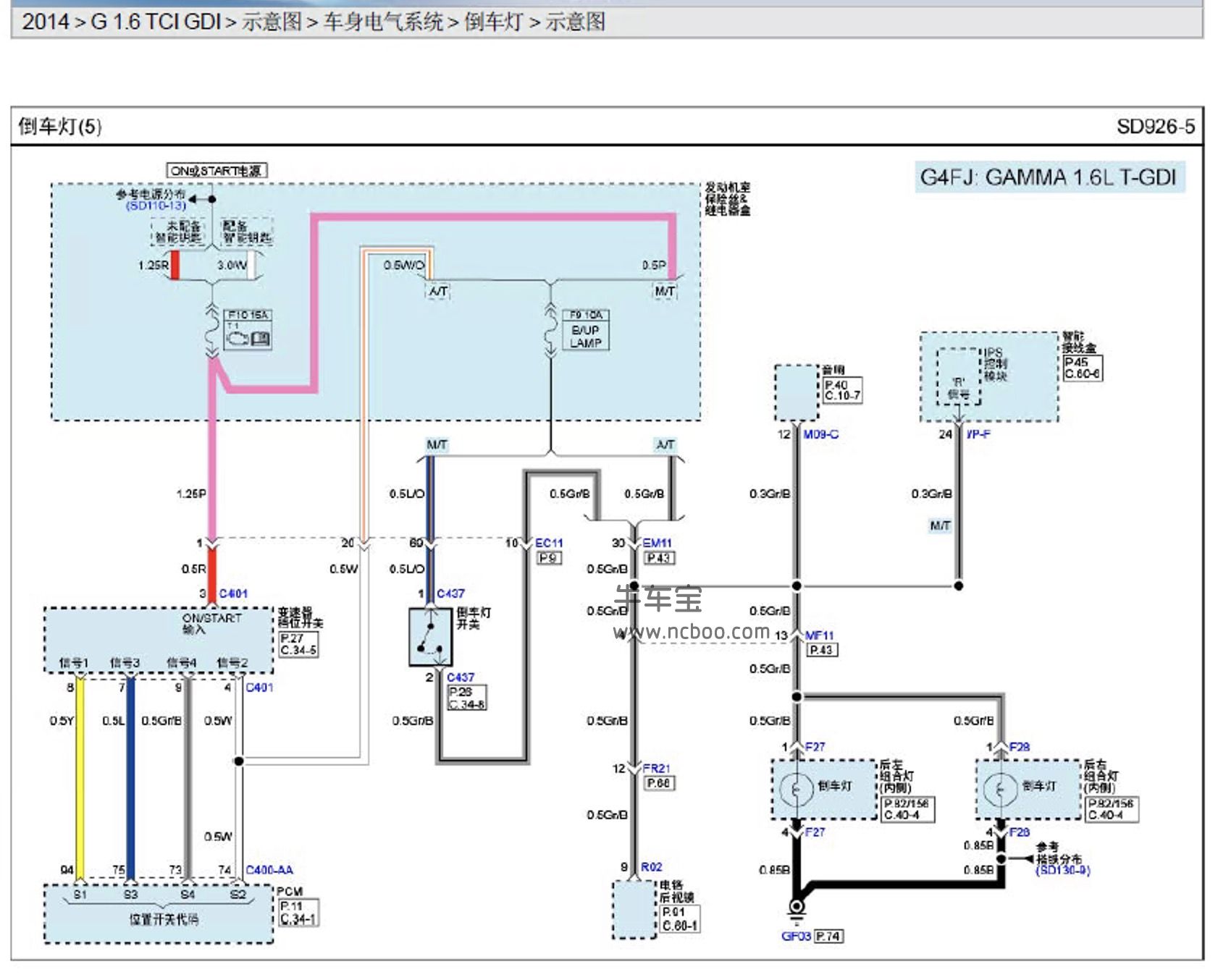Open C437 connector label at pin 1

(x=450, y=594)
